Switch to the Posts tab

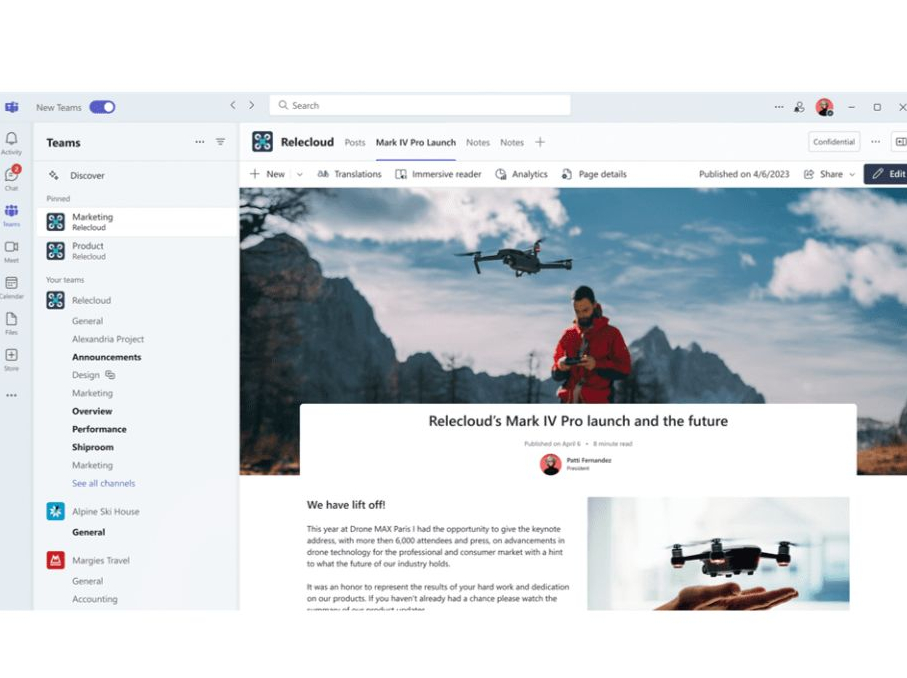click(355, 142)
